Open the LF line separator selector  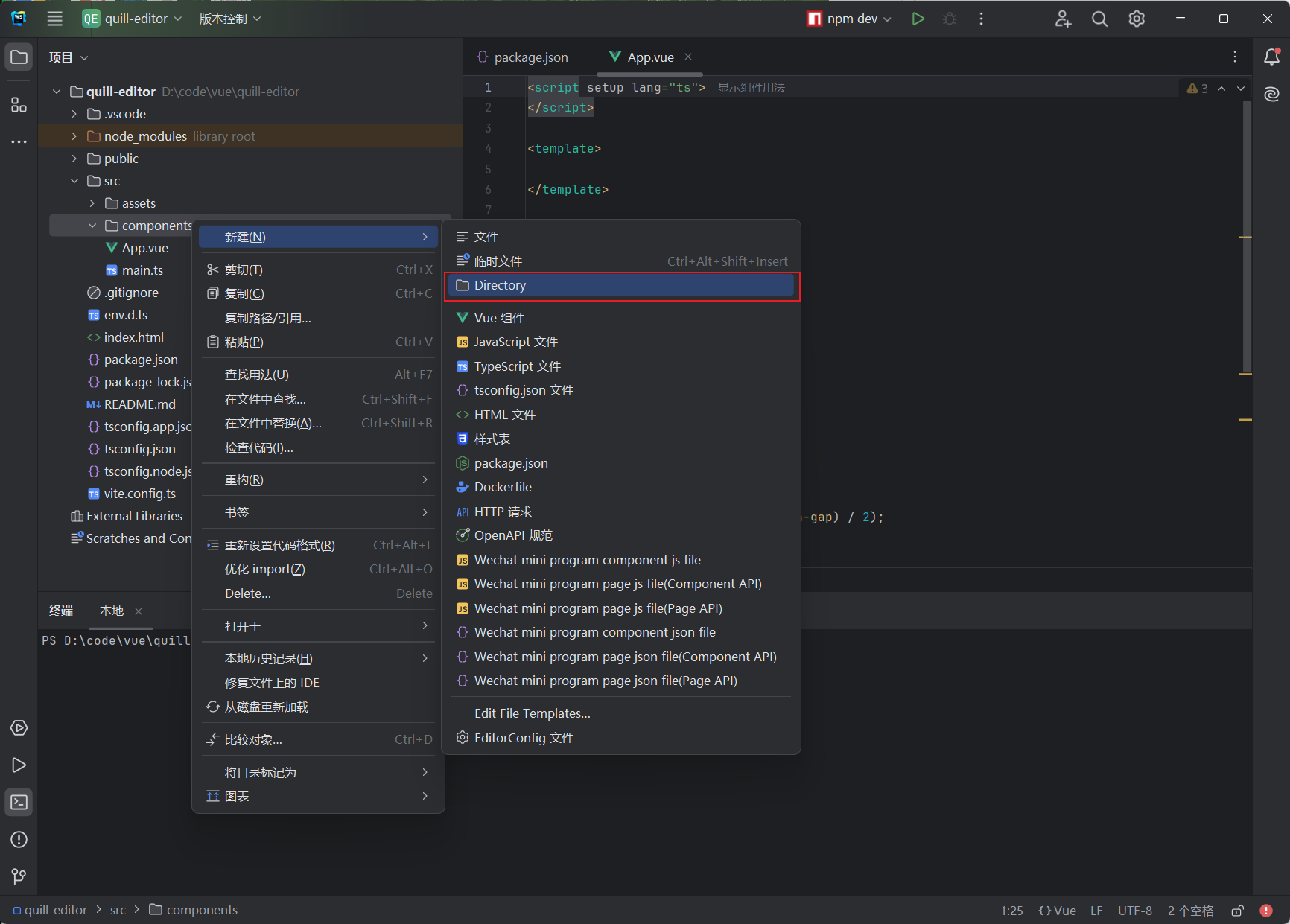pyautogui.click(x=1096, y=911)
